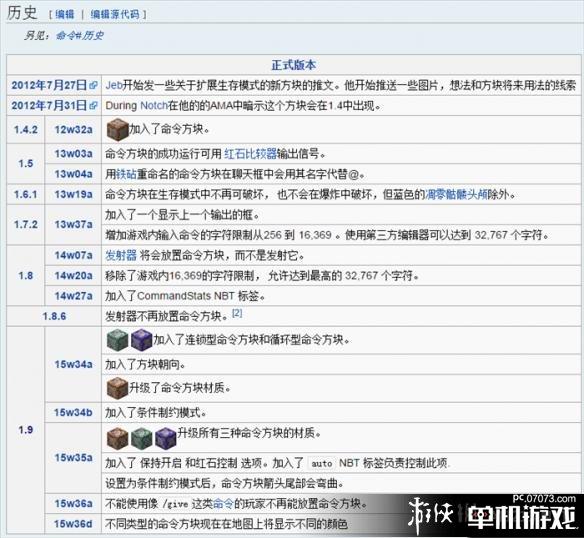Click the auto NBT tag code text
The width and height of the screenshot is (584, 538).
pos(322,463)
